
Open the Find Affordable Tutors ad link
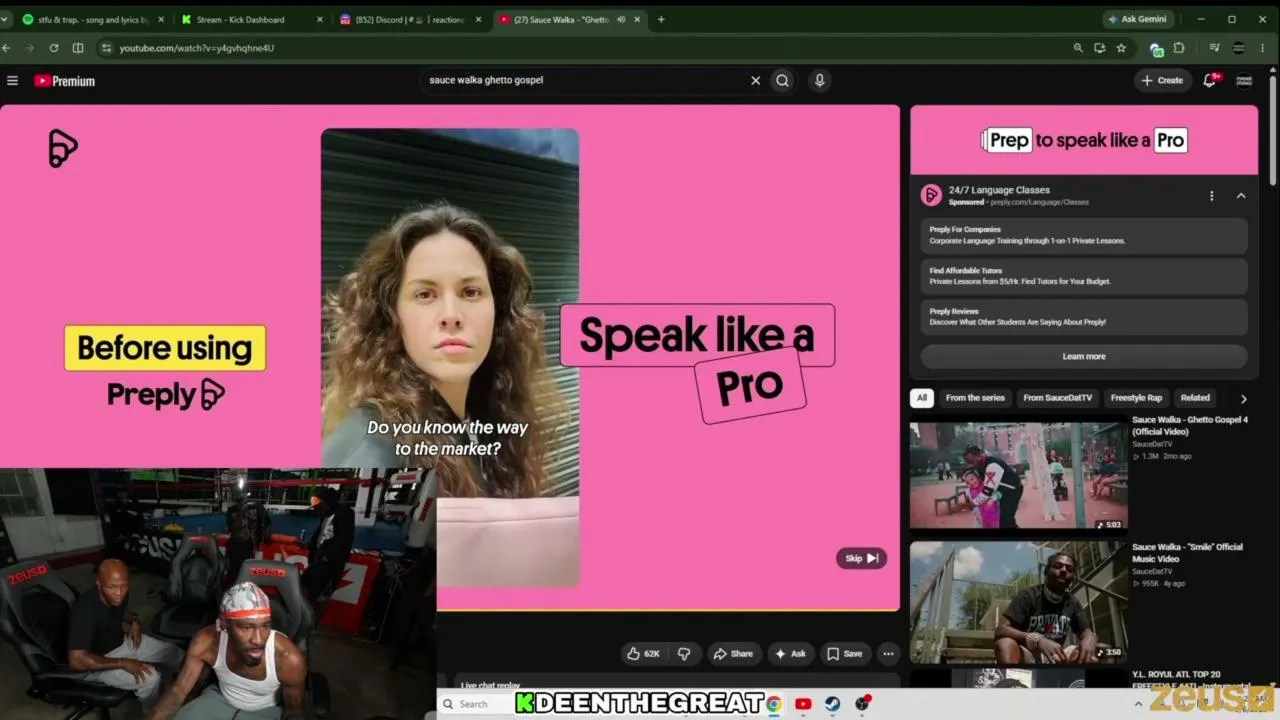[x=1084, y=276]
